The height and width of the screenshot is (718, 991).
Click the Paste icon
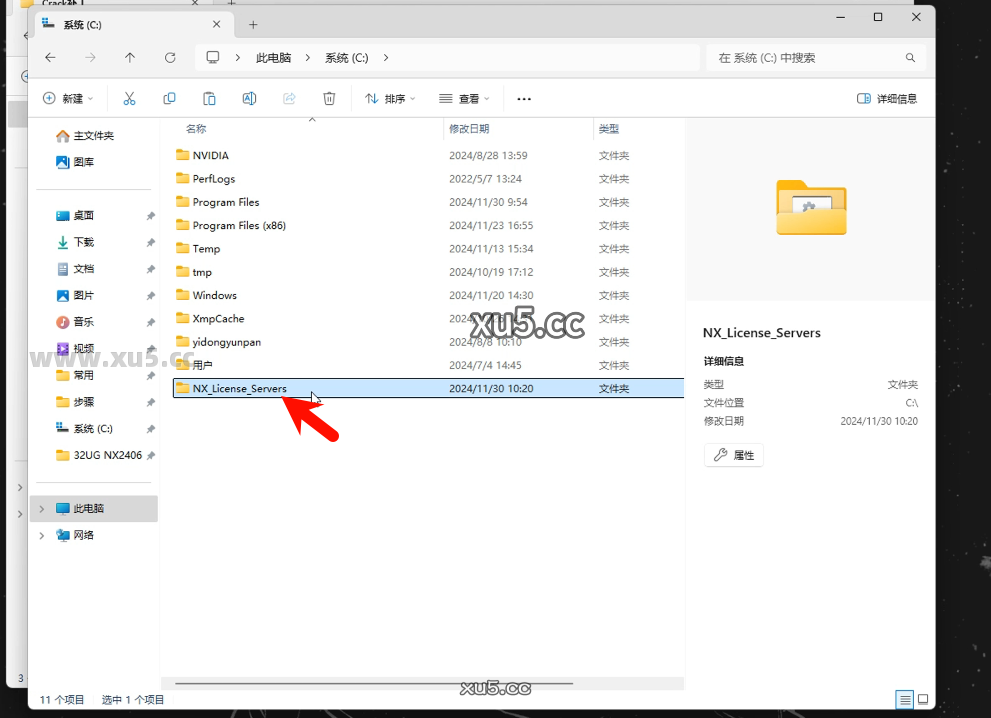(x=208, y=98)
